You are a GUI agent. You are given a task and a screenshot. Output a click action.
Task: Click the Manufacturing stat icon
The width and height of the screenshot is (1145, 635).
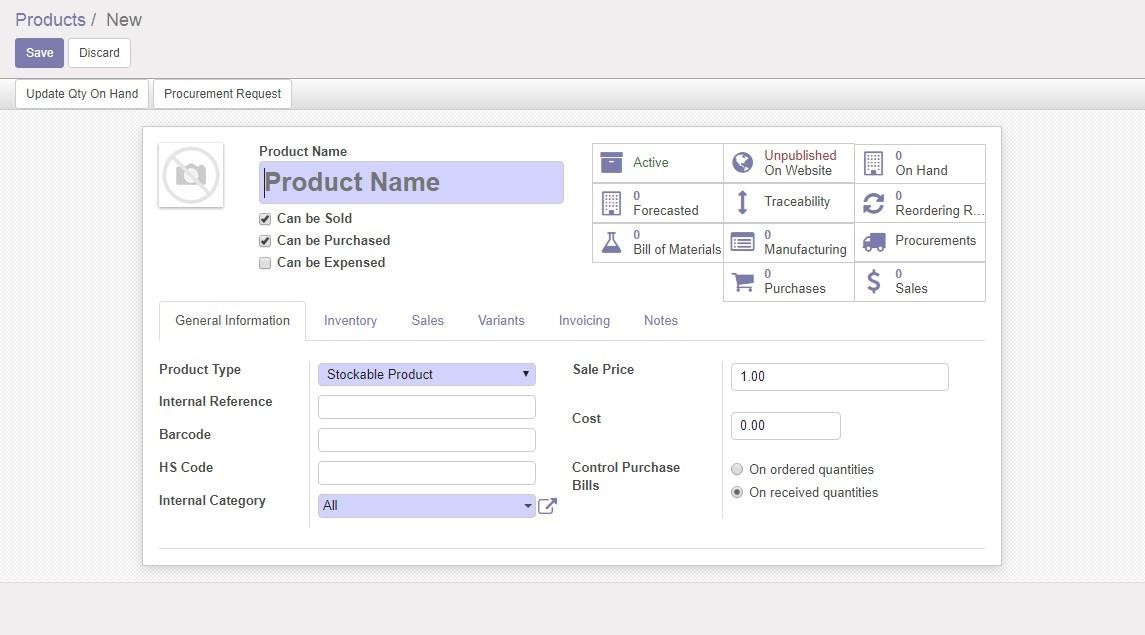pyautogui.click(x=742, y=241)
